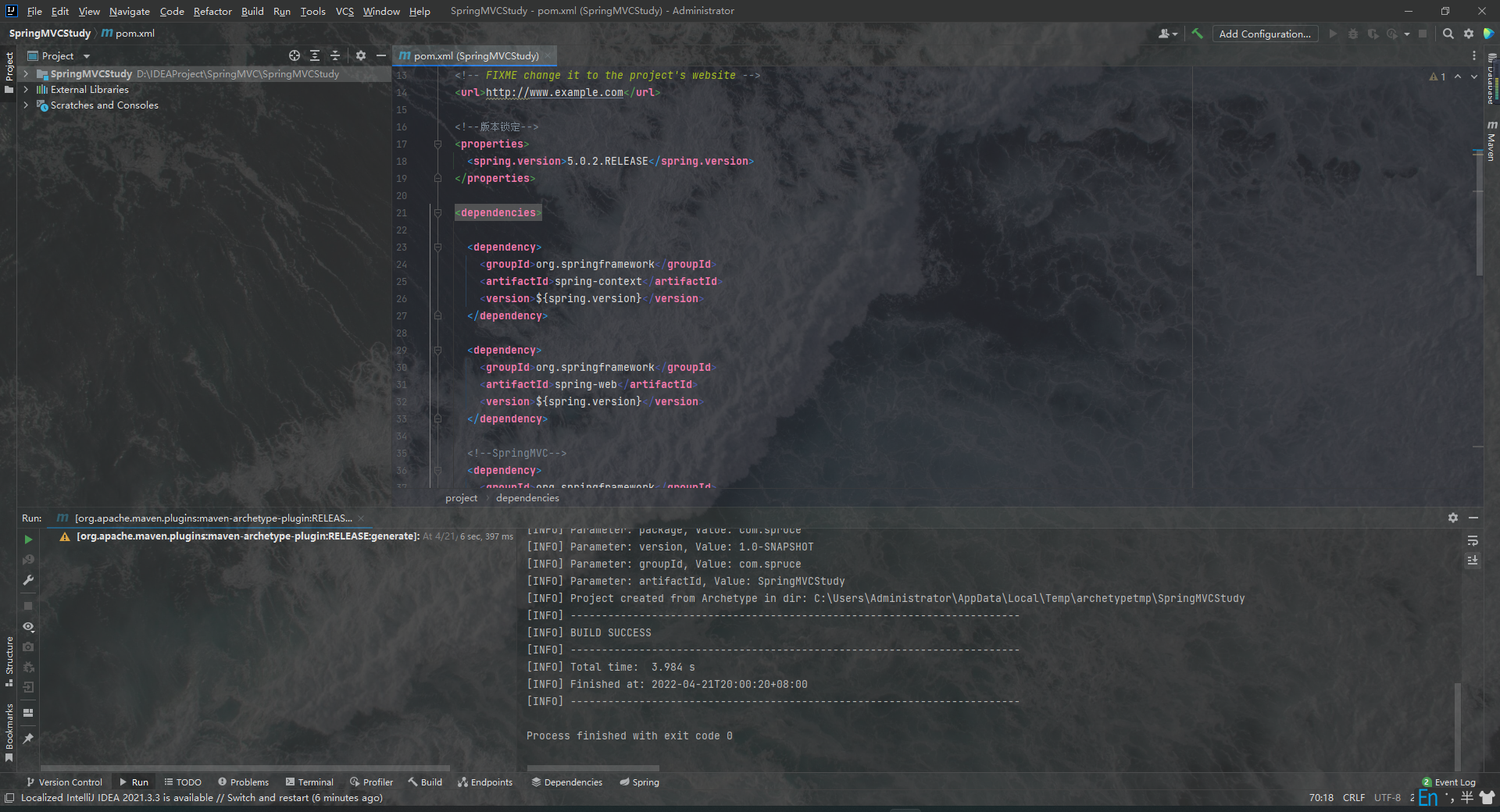Click the Debug bug icon in top toolbar
Screen dimensions: 1500x812
pos(1353,34)
